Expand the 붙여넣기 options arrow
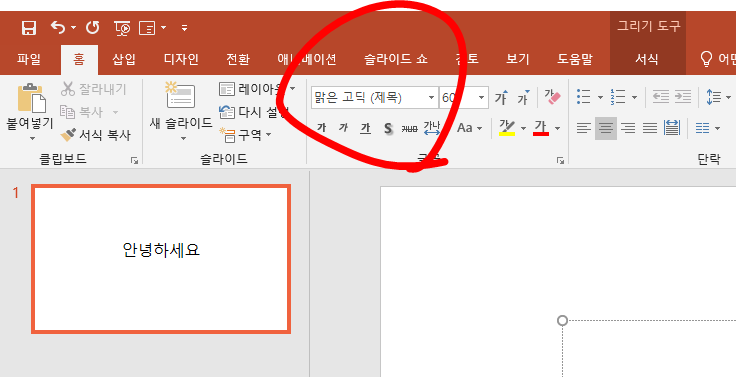This screenshot has height=377, width=736. [32, 138]
